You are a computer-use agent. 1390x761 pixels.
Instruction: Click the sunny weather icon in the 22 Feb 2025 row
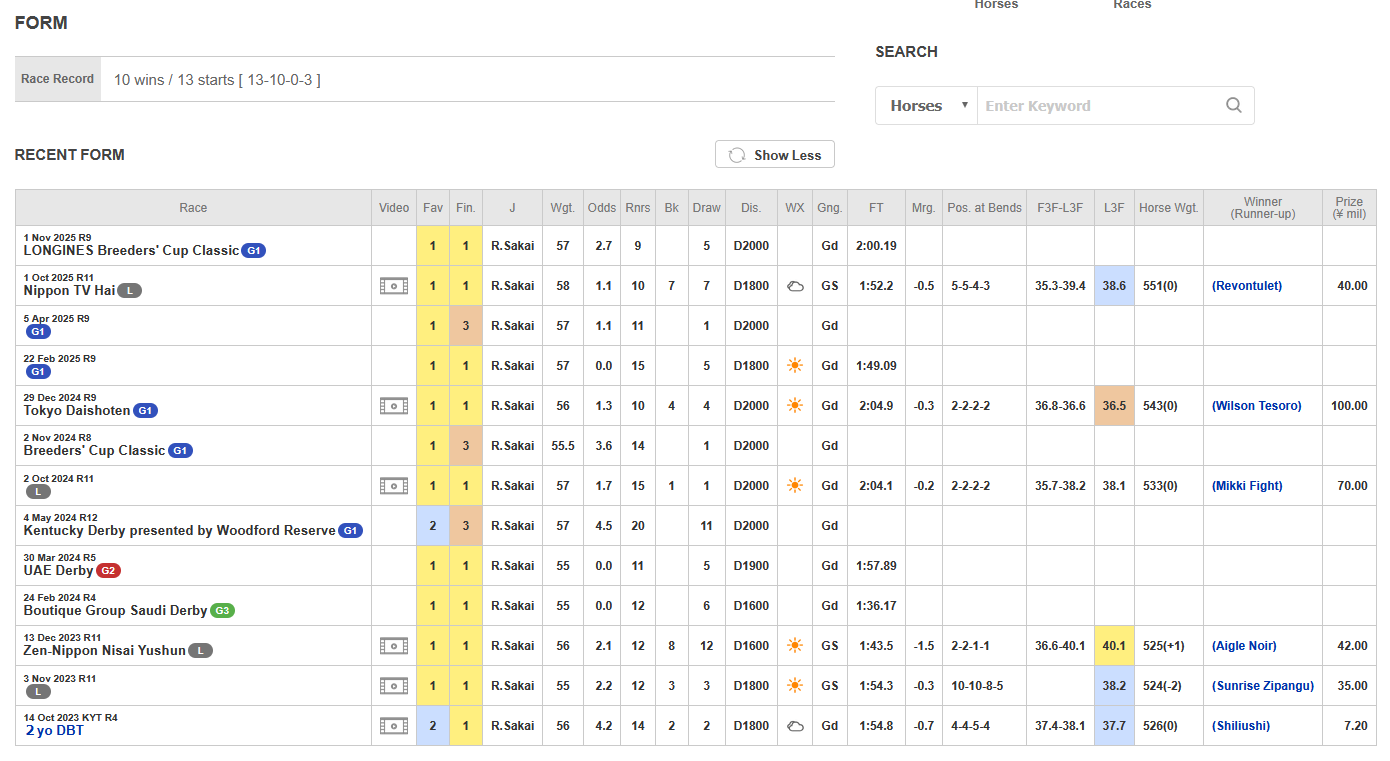795,366
